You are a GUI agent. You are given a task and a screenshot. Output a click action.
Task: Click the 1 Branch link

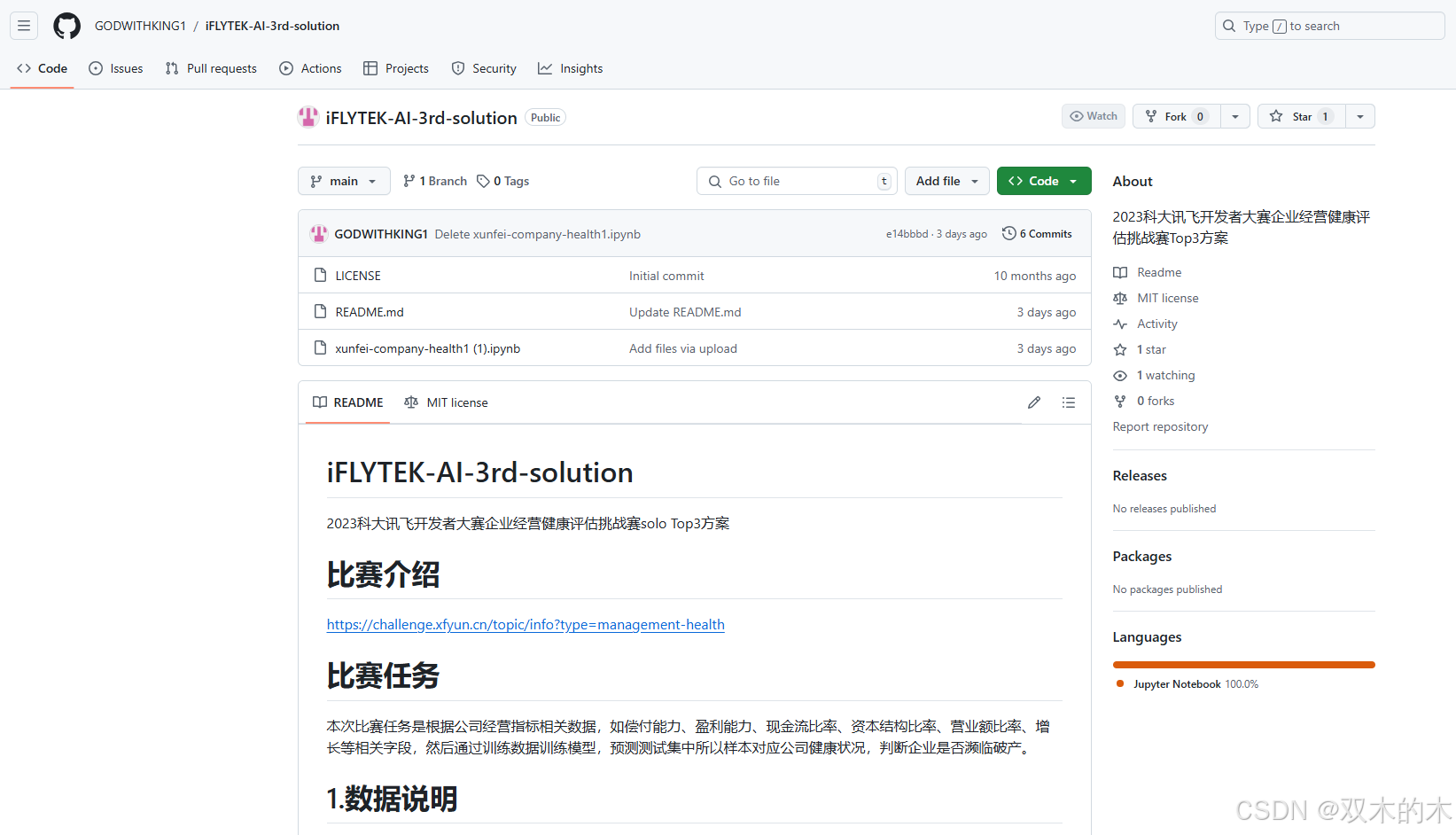tap(435, 181)
